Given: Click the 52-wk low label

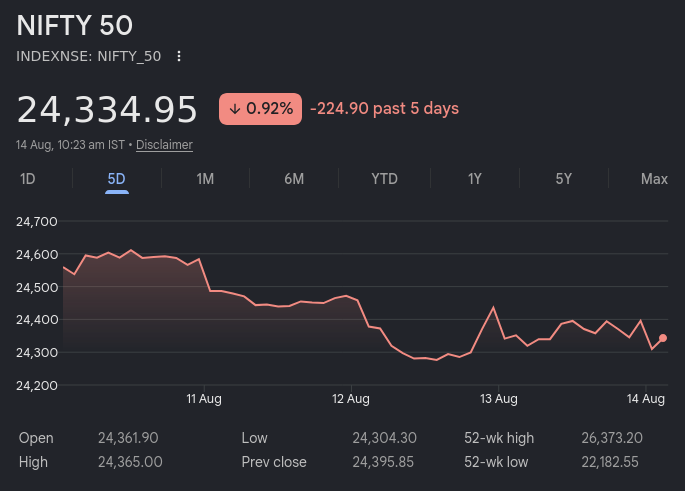Looking at the screenshot, I should [x=496, y=462].
